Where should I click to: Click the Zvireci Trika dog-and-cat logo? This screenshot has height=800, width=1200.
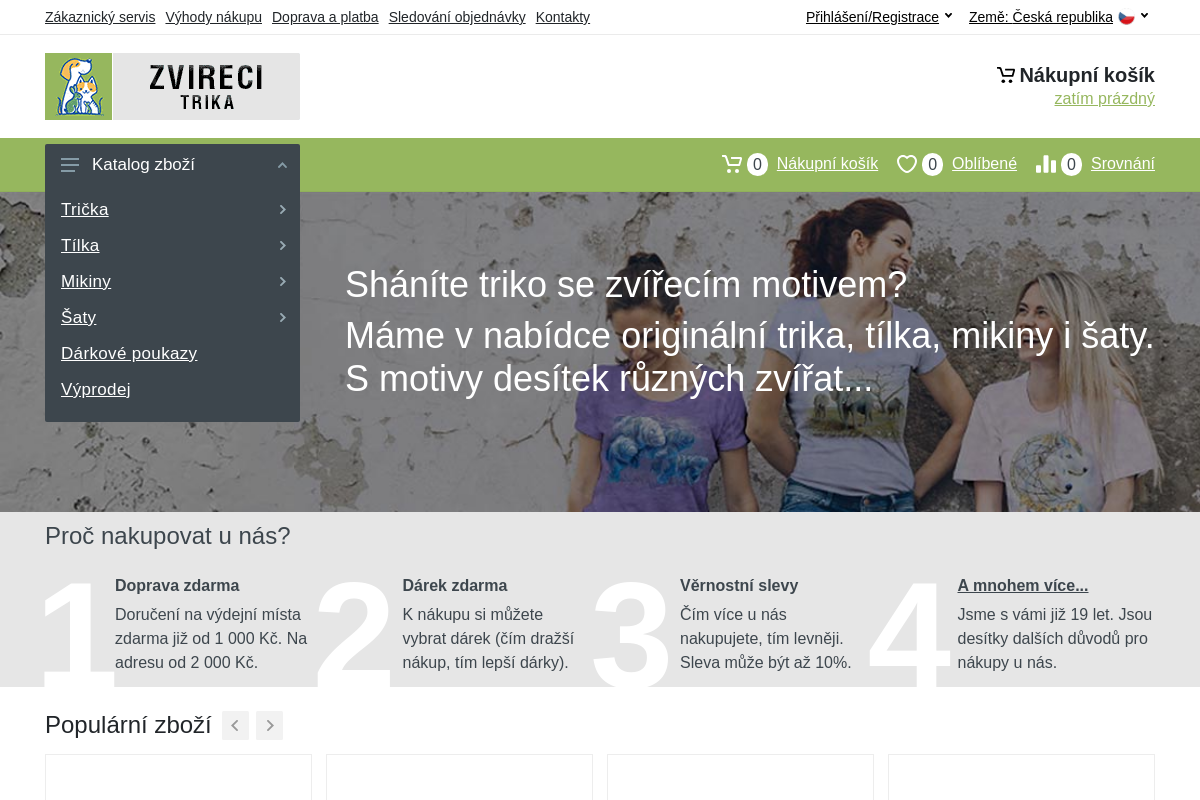point(78,86)
